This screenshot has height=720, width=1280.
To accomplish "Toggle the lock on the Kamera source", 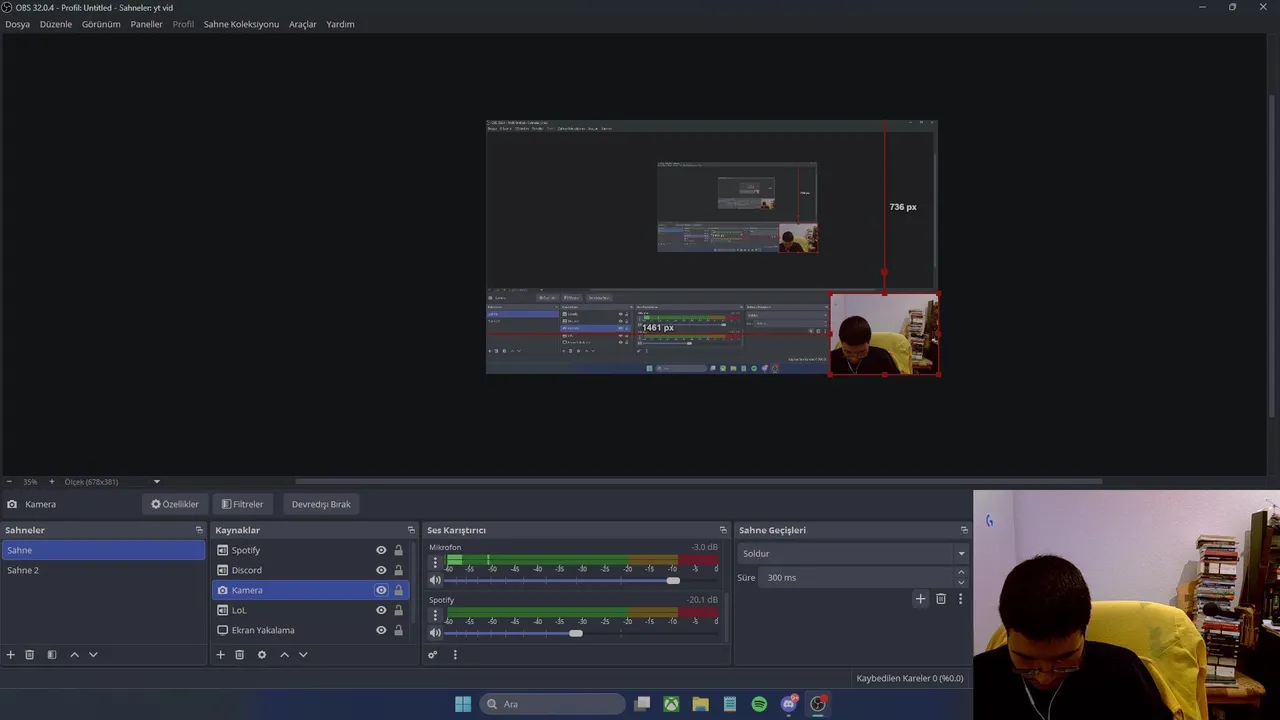I will [399, 590].
